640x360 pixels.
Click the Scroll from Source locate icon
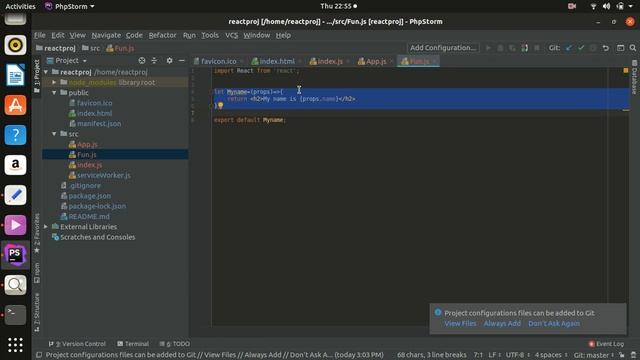click(142, 60)
